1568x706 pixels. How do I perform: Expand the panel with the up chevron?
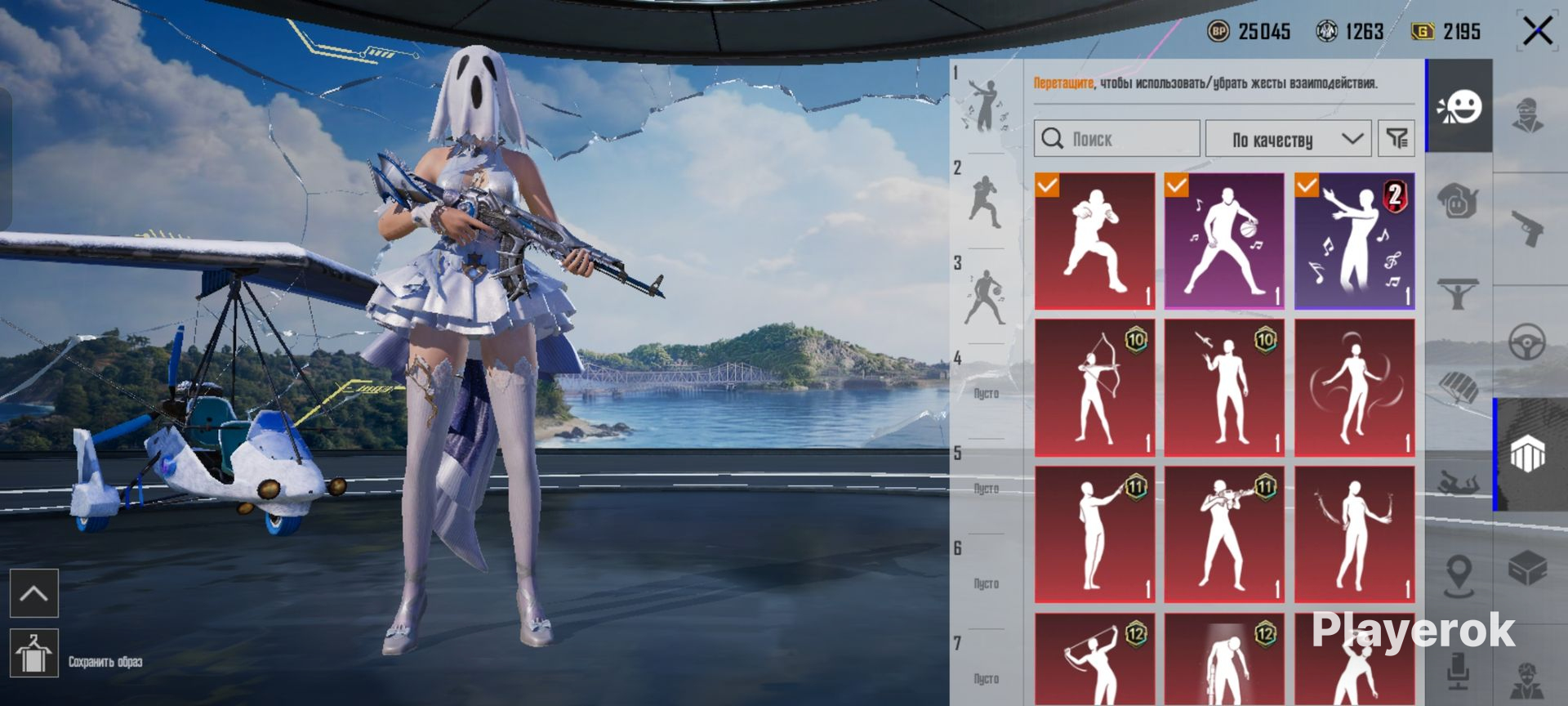click(x=33, y=593)
